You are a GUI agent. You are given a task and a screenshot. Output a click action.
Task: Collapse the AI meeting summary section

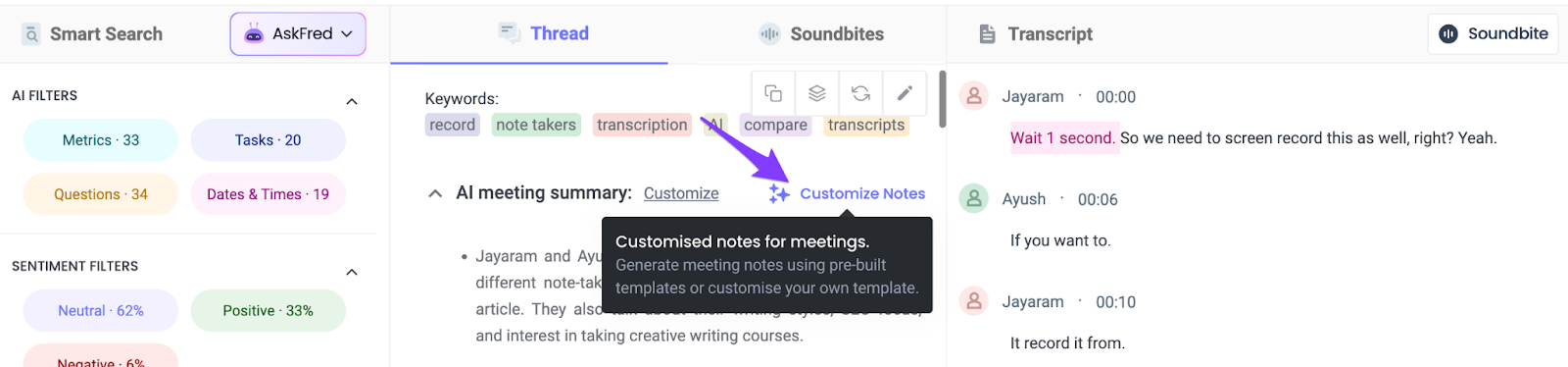click(435, 194)
